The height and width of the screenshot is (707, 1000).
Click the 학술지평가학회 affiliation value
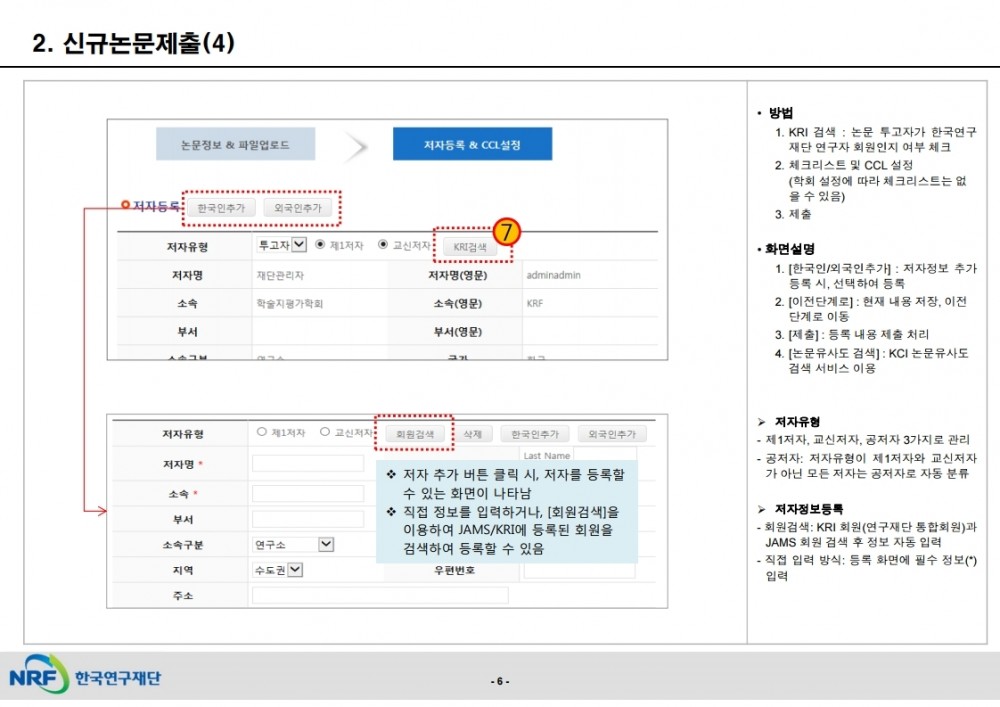(x=290, y=303)
